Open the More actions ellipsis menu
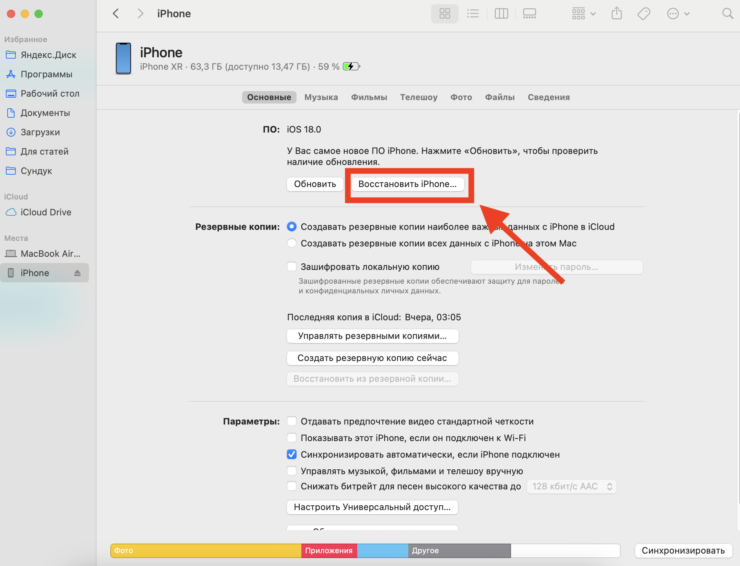This screenshot has width=740, height=566. click(x=678, y=14)
